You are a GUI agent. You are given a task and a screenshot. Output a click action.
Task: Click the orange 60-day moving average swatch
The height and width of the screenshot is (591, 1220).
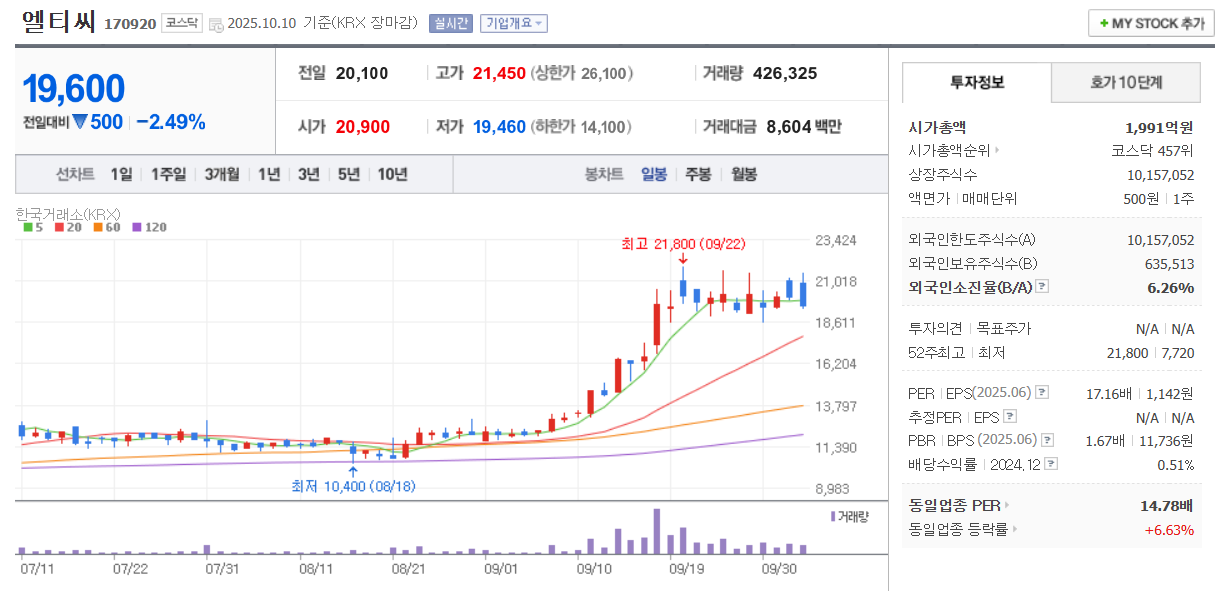(x=99, y=227)
